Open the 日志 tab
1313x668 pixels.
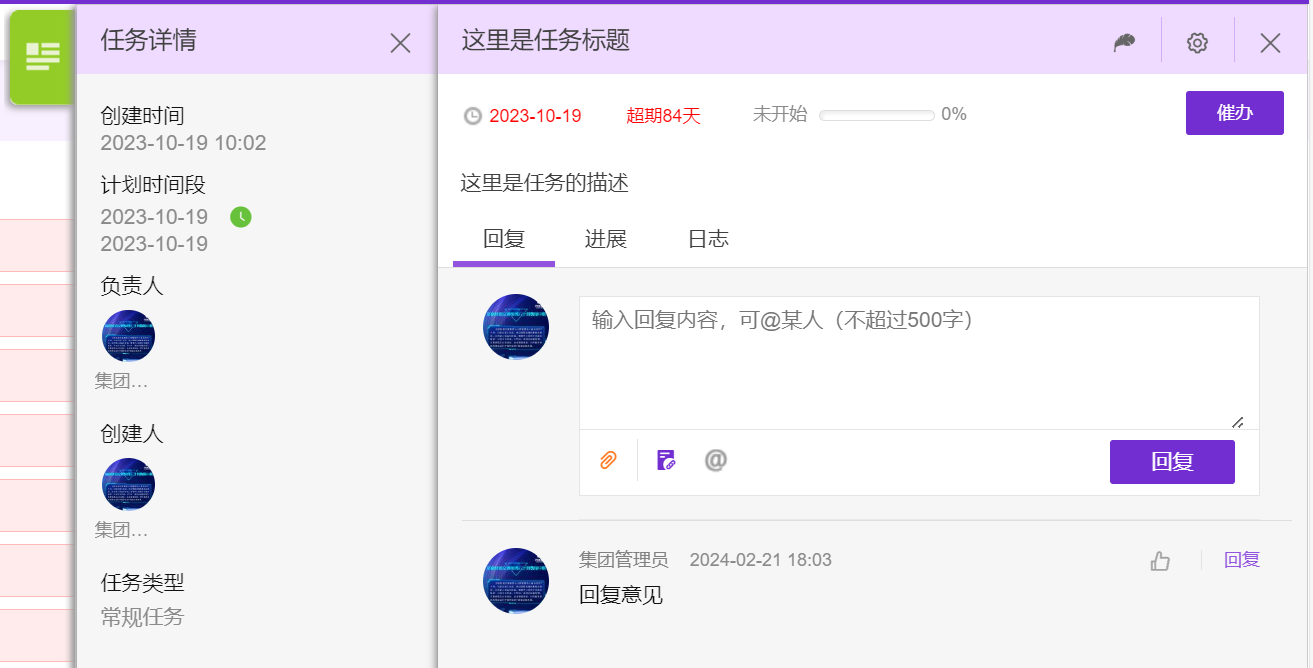(x=708, y=239)
